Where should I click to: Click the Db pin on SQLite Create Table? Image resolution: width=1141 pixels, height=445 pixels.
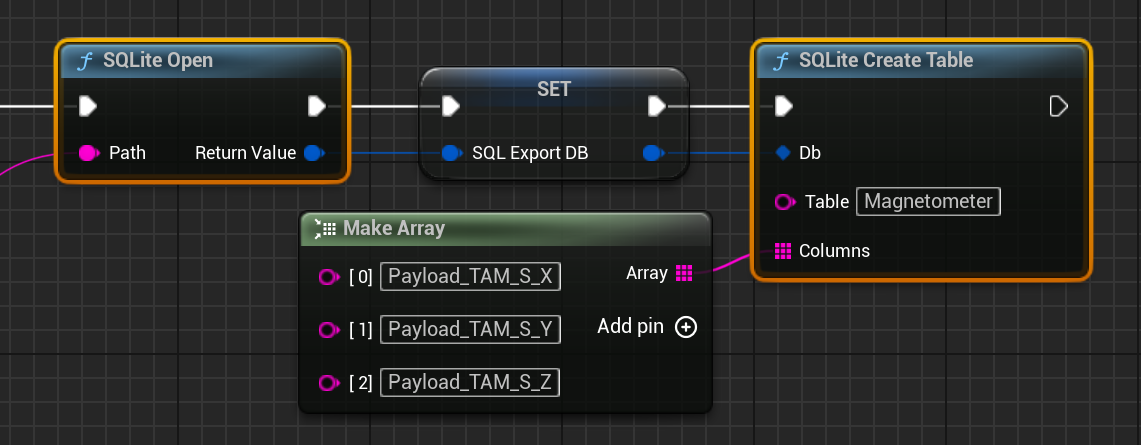tap(783, 153)
